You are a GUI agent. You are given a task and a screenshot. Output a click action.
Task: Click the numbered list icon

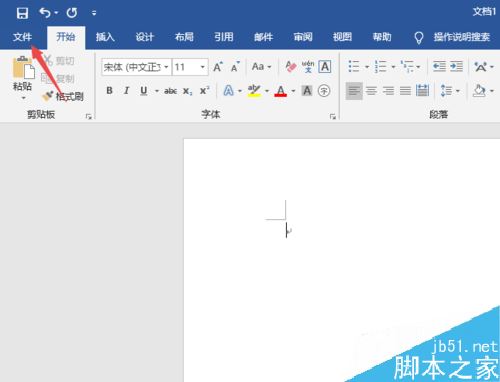pyautogui.click(x=380, y=66)
